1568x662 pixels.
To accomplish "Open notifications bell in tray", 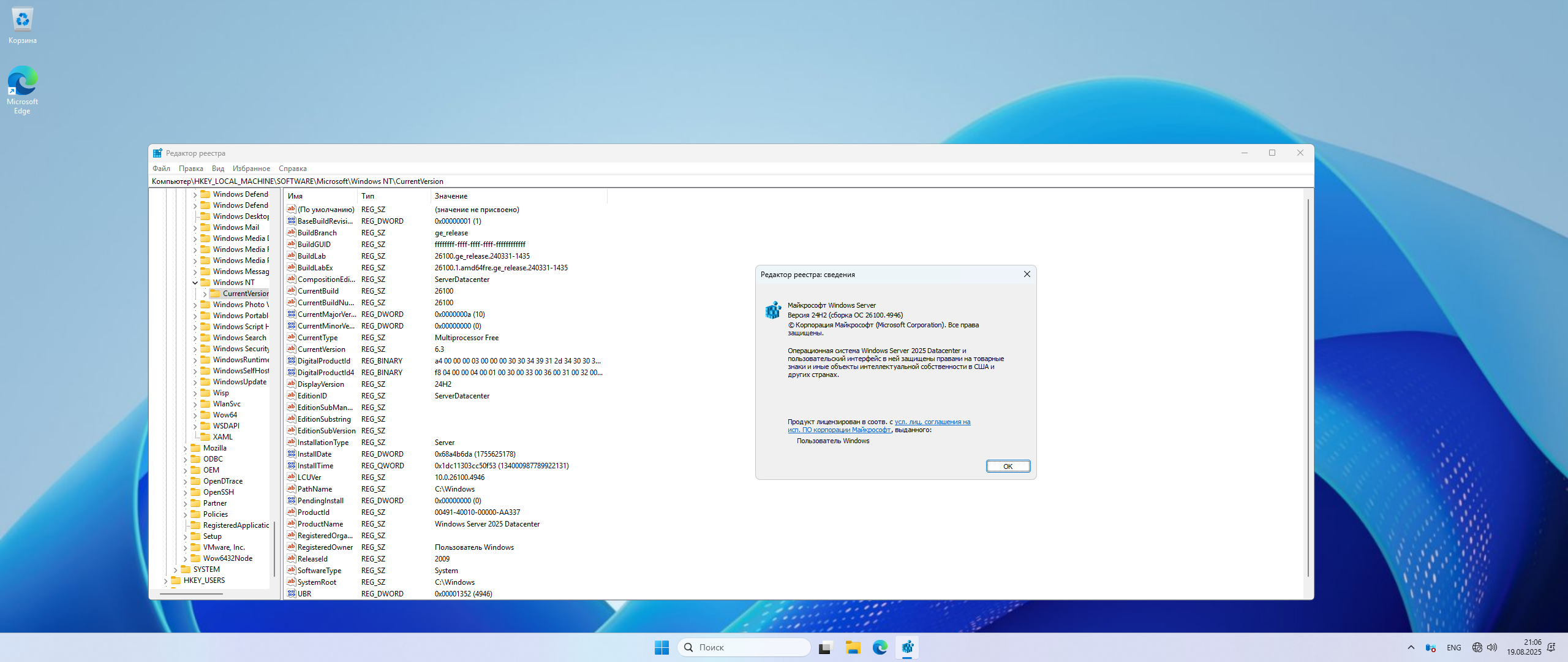I will [x=1551, y=647].
